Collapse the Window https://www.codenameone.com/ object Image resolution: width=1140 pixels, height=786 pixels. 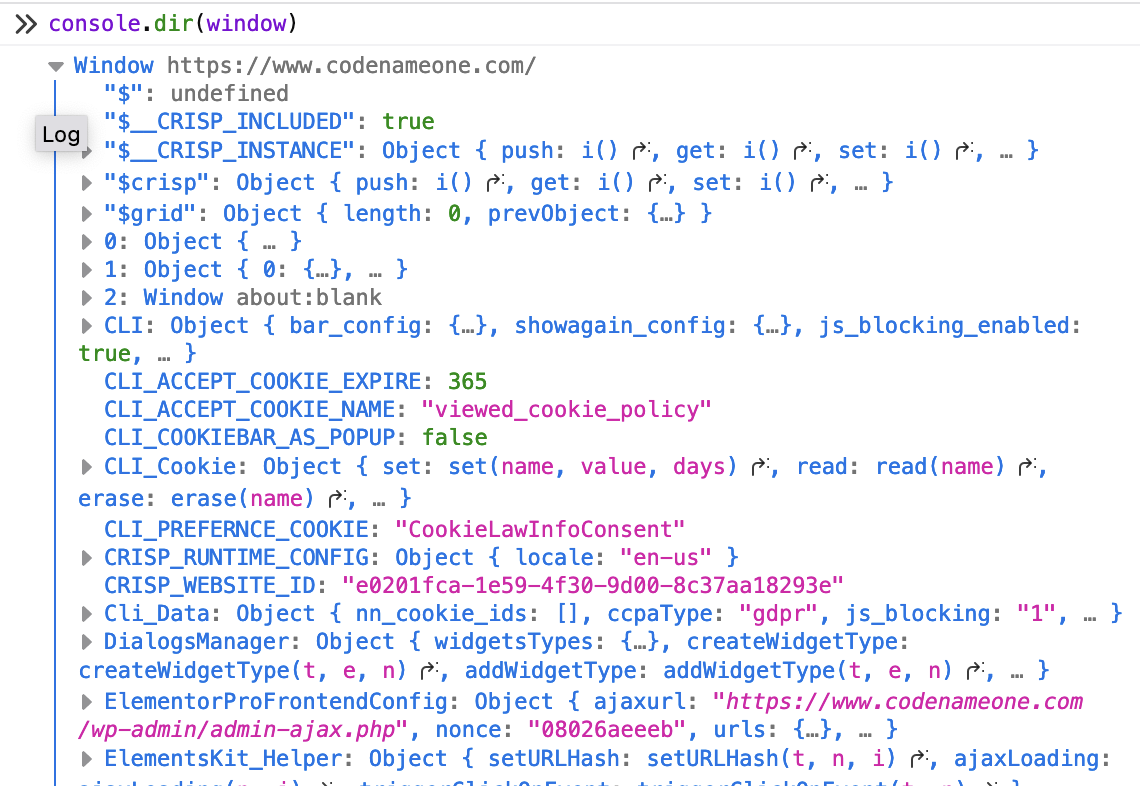click(x=56, y=66)
